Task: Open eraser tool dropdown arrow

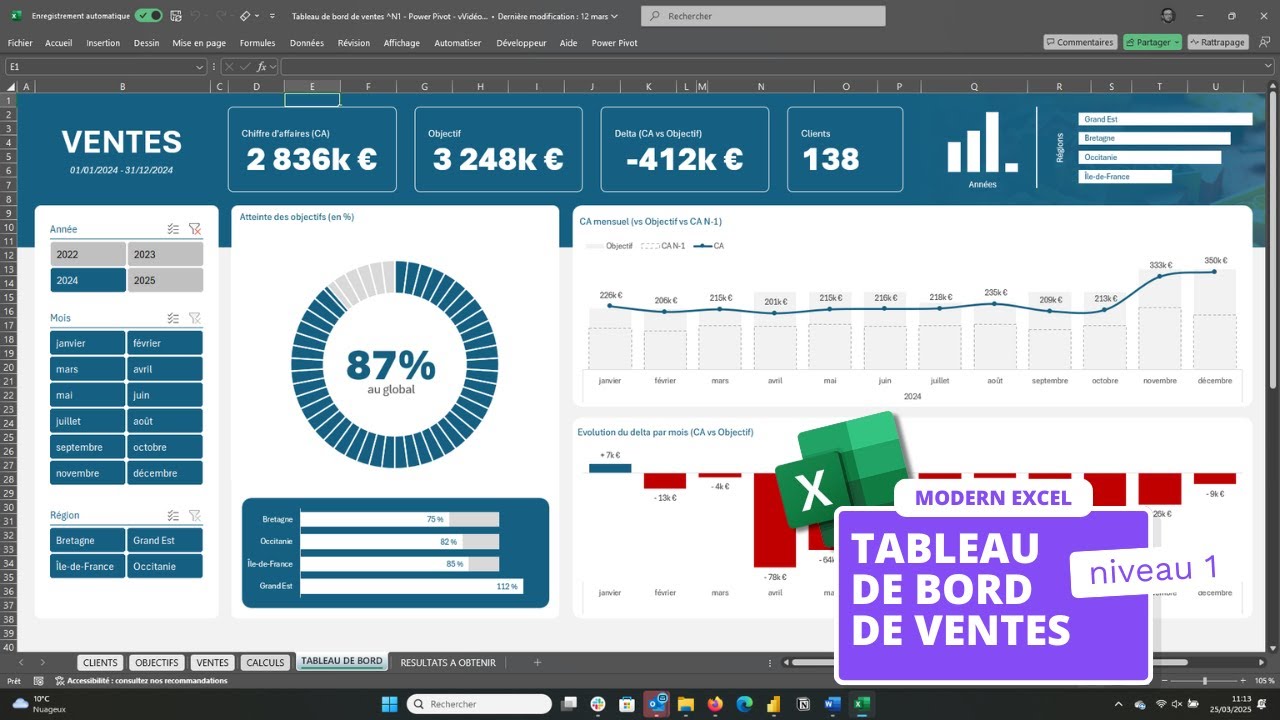Action: tap(257, 16)
